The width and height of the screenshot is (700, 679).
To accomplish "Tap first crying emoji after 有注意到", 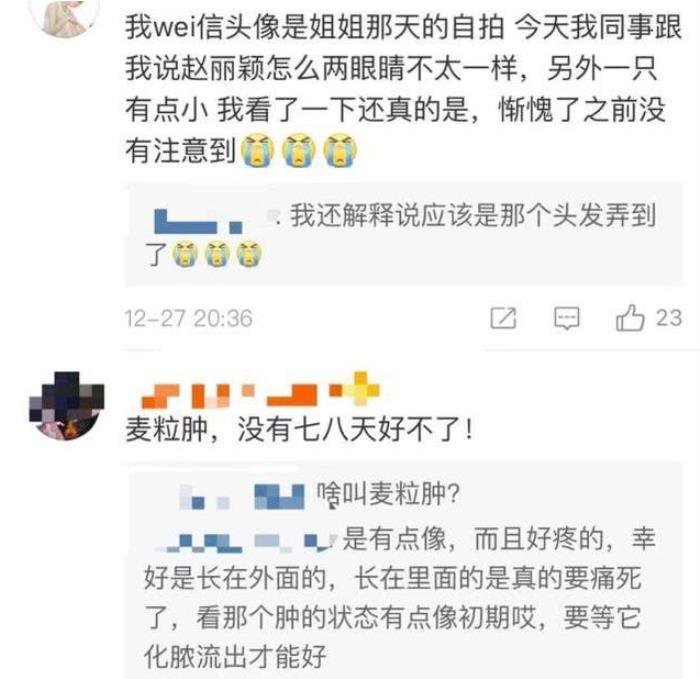I will tap(258, 150).
